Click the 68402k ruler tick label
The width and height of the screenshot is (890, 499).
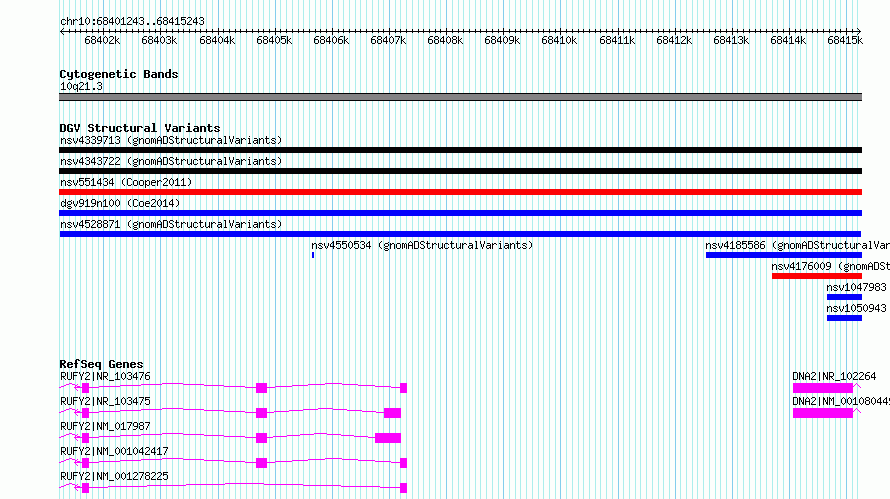pos(102,40)
